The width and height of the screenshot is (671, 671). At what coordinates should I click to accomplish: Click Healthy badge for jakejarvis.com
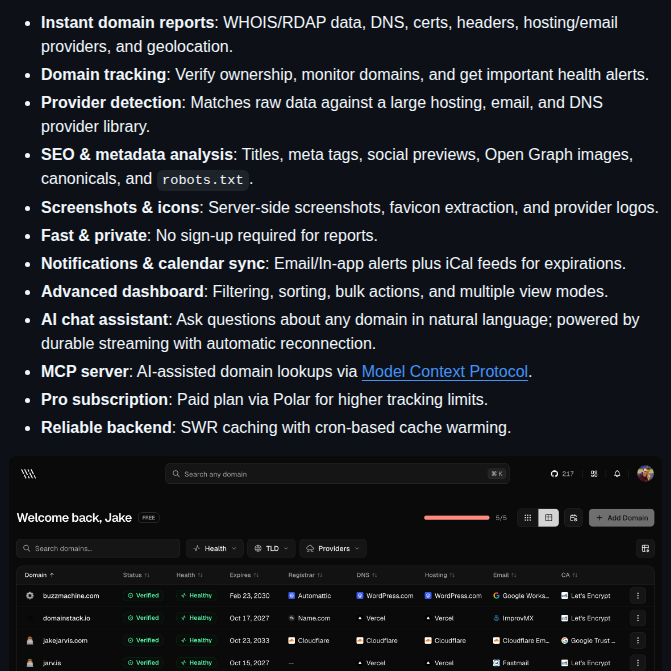click(x=196, y=640)
